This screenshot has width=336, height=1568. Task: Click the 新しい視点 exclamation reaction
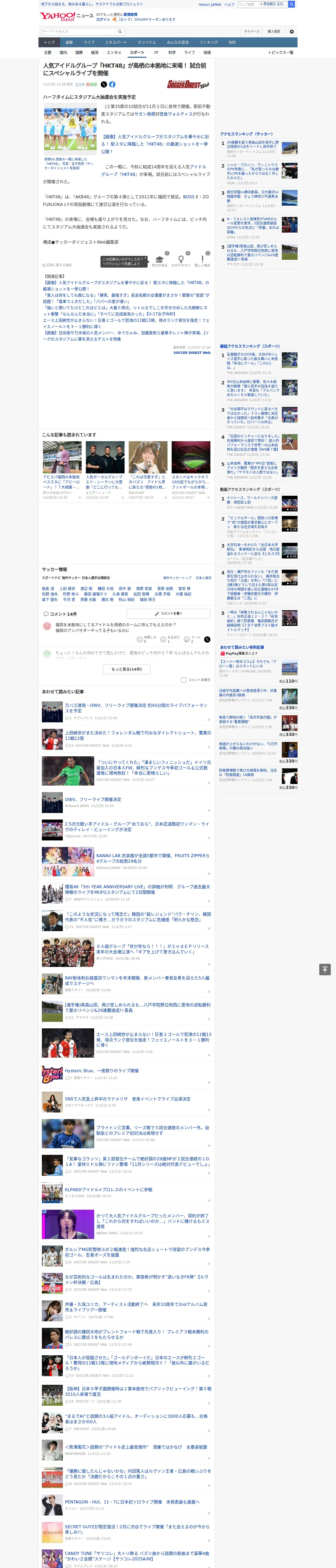click(x=203, y=261)
